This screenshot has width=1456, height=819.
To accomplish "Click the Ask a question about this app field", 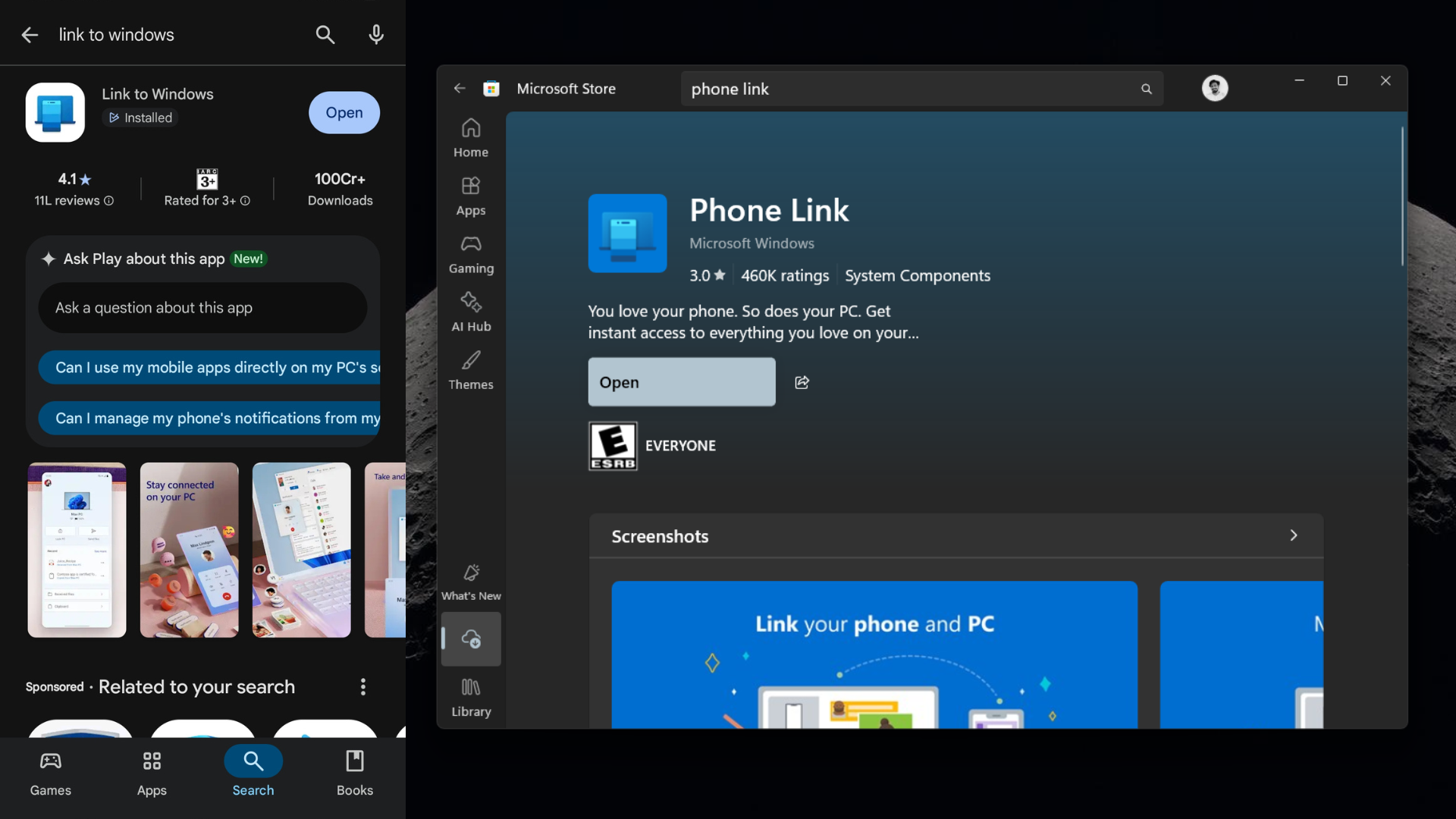I will (x=202, y=307).
